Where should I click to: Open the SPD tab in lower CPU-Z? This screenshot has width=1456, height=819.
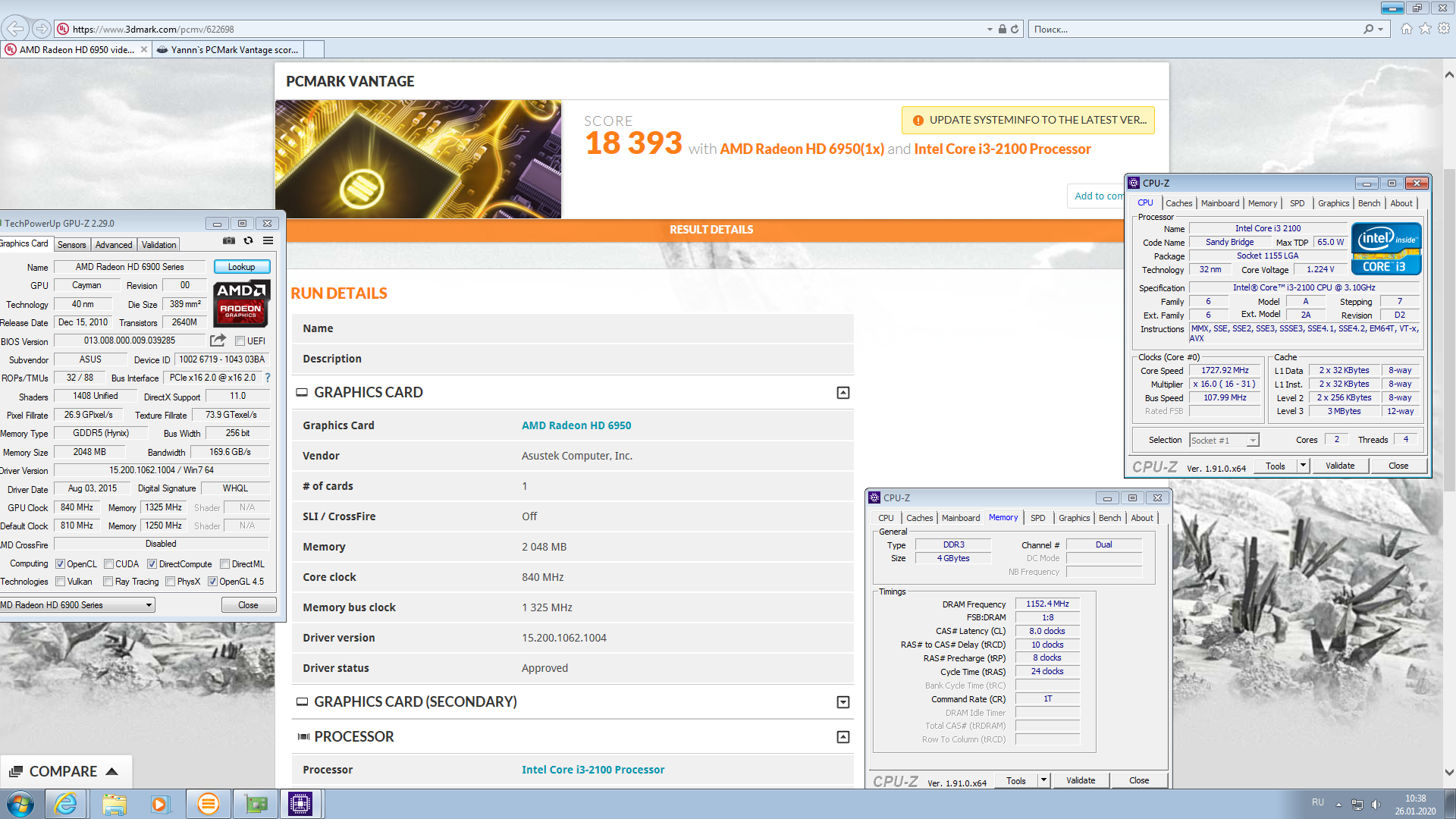point(1038,518)
